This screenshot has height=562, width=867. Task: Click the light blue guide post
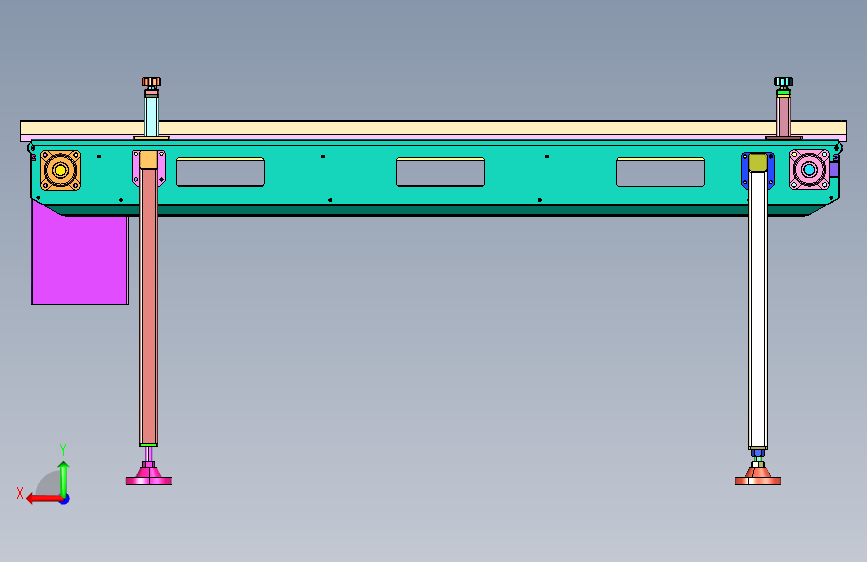click(151, 117)
